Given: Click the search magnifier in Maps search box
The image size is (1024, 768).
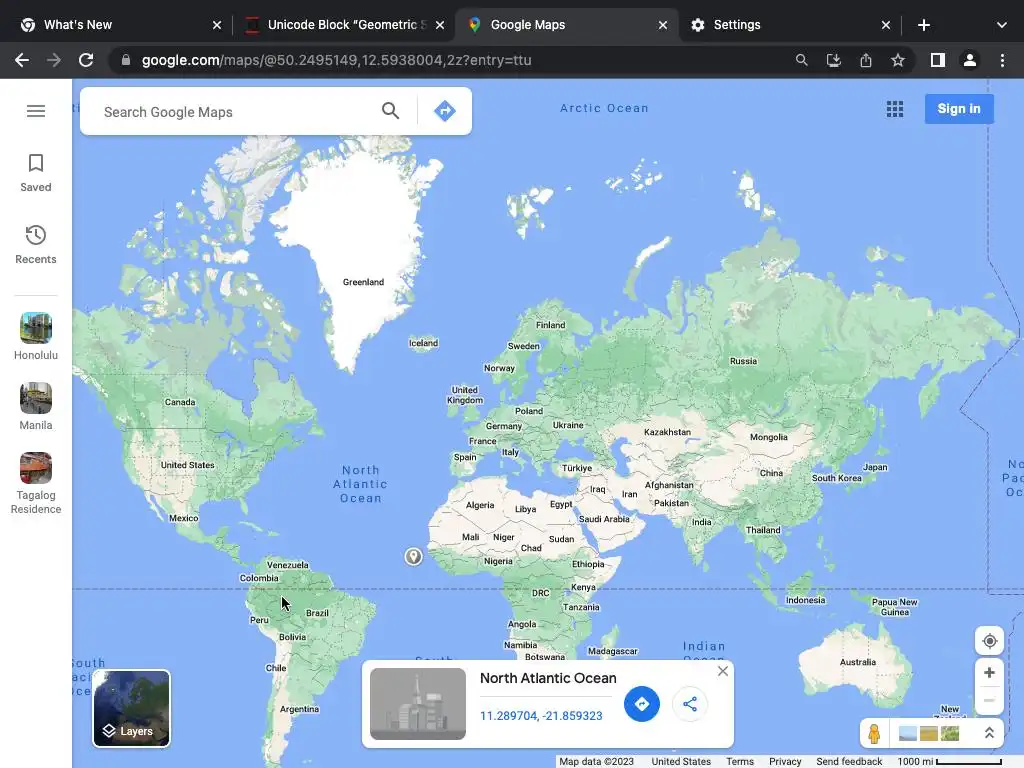Looking at the screenshot, I should [391, 111].
